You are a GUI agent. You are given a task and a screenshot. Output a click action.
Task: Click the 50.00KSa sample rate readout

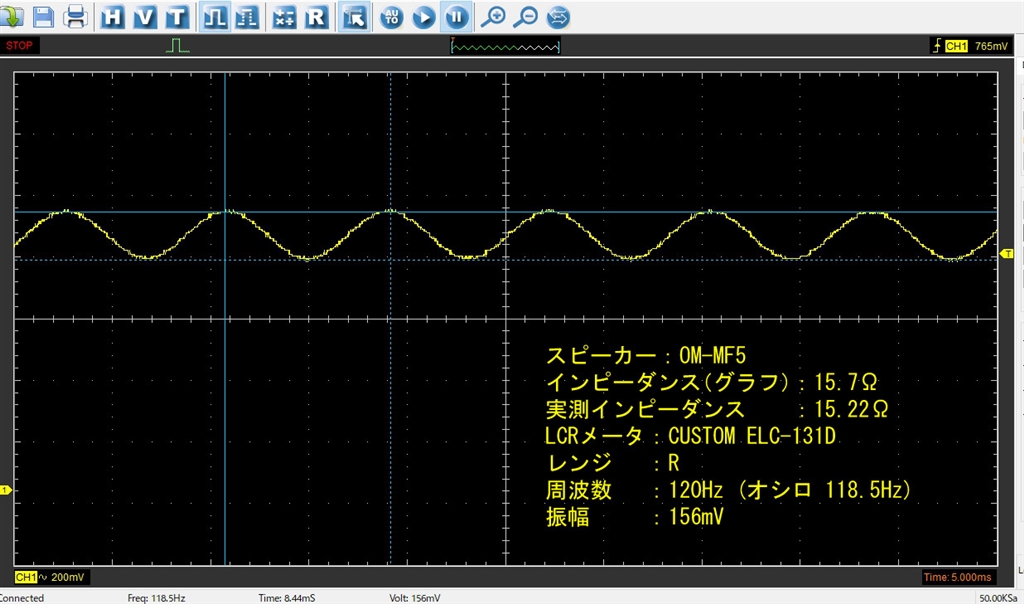[x=998, y=598]
